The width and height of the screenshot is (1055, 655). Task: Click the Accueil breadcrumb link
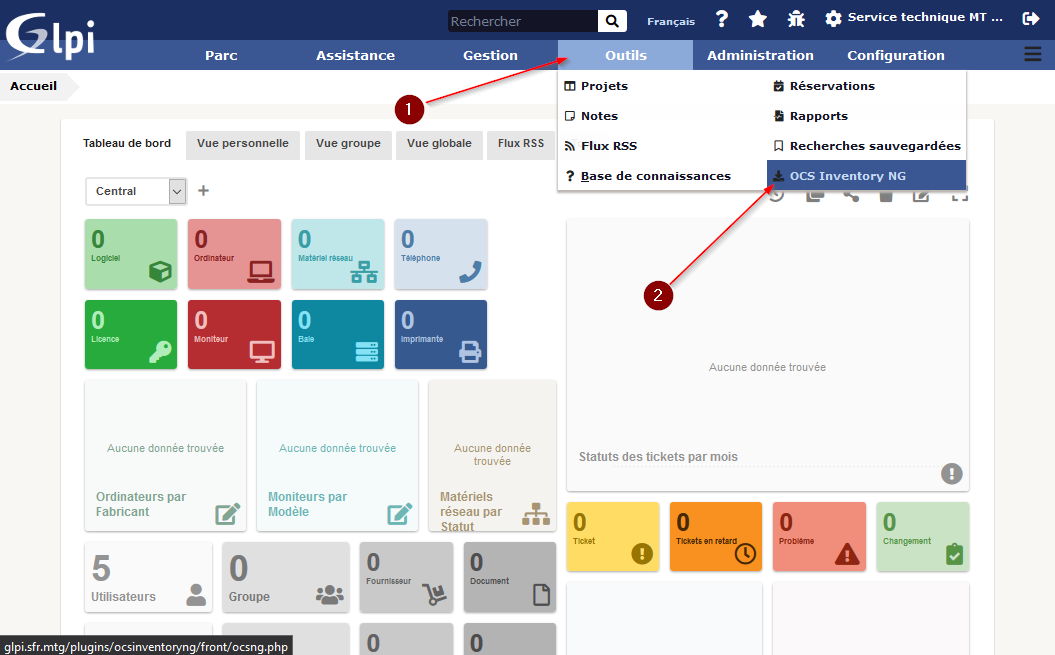(x=33, y=86)
